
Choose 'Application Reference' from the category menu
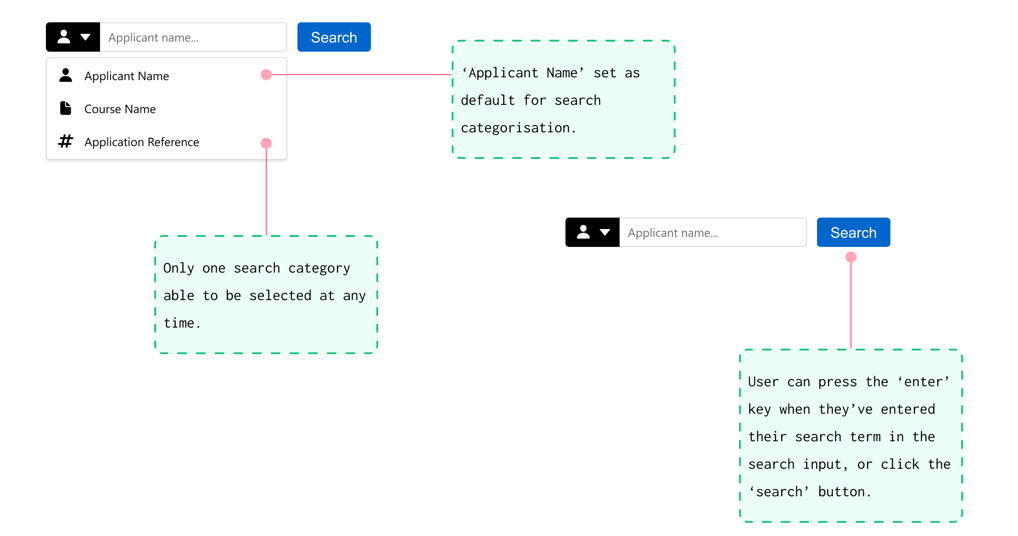click(x=166, y=142)
